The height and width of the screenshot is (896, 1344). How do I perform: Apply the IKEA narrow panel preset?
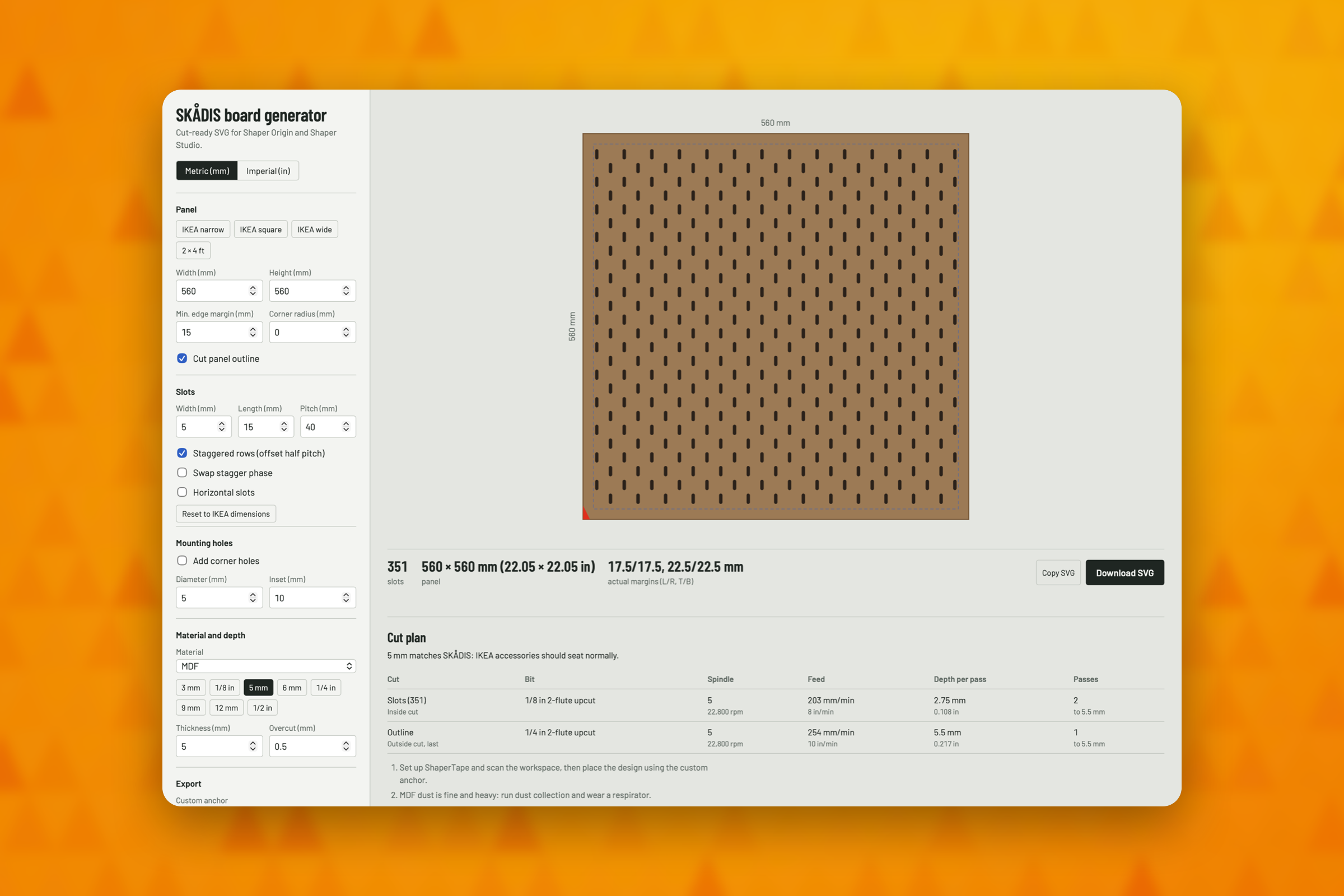click(x=203, y=229)
